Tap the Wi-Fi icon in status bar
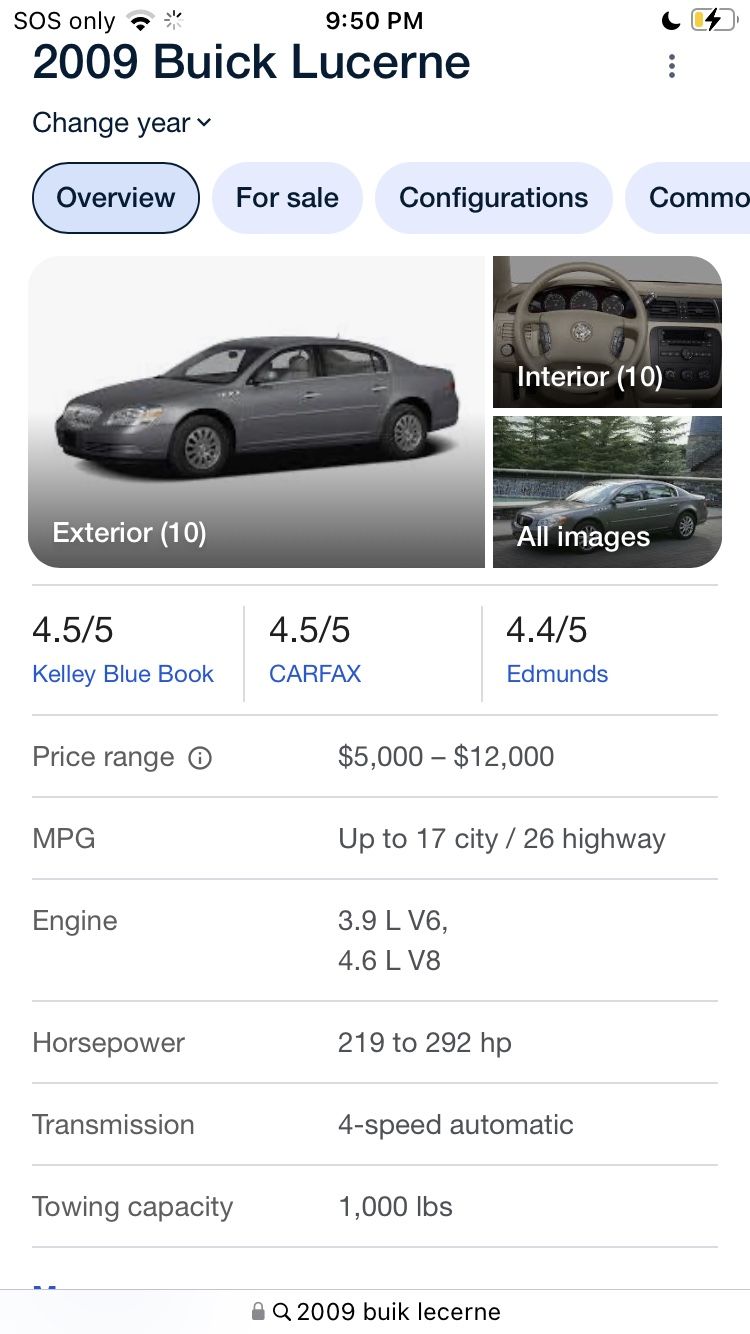This screenshot has height=1334, width=750. [141, 20]
